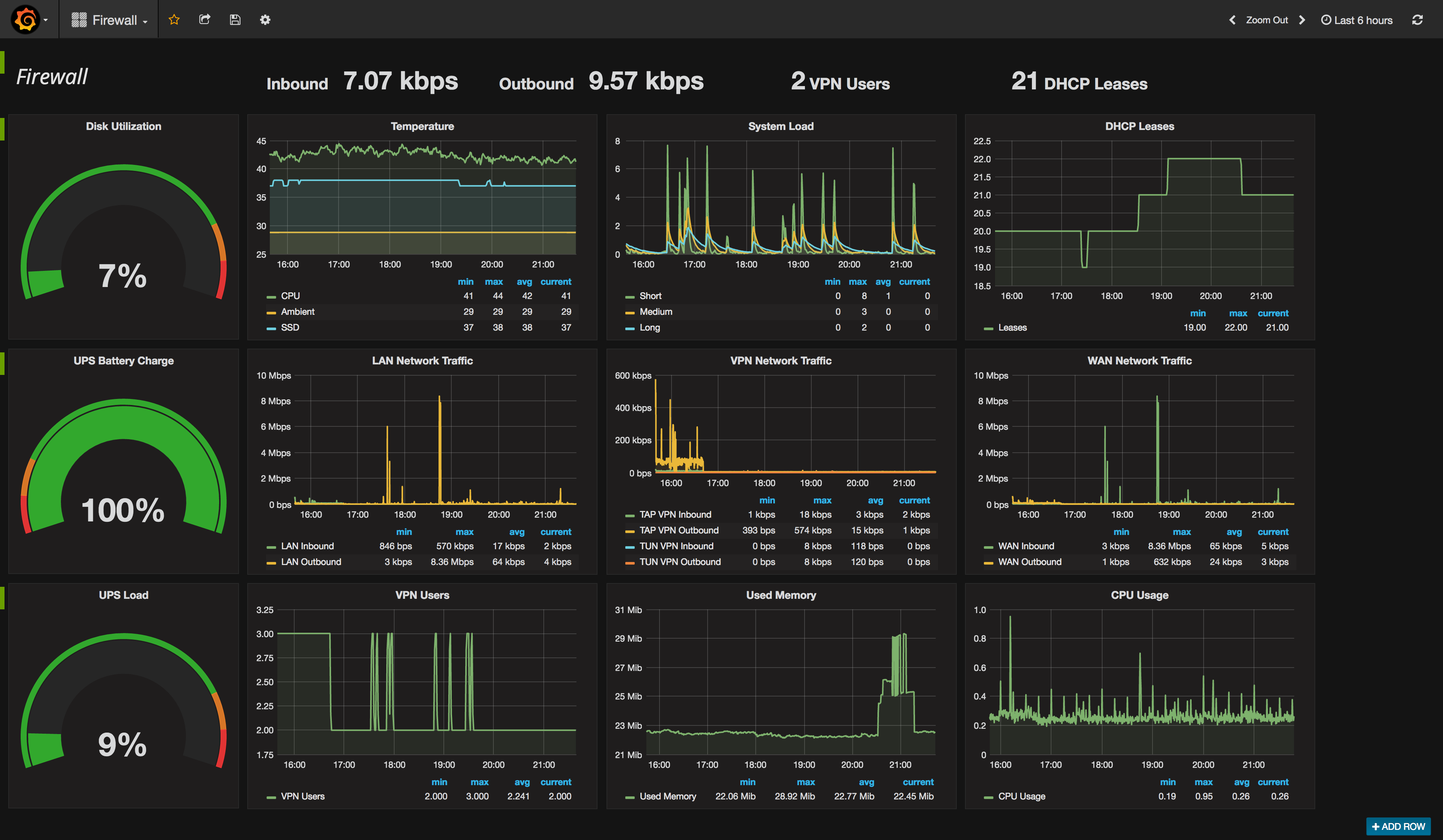This screenshot has height=840, width=1443.
Task: Click the Zoom Out button
Action: coord(1267,20)
